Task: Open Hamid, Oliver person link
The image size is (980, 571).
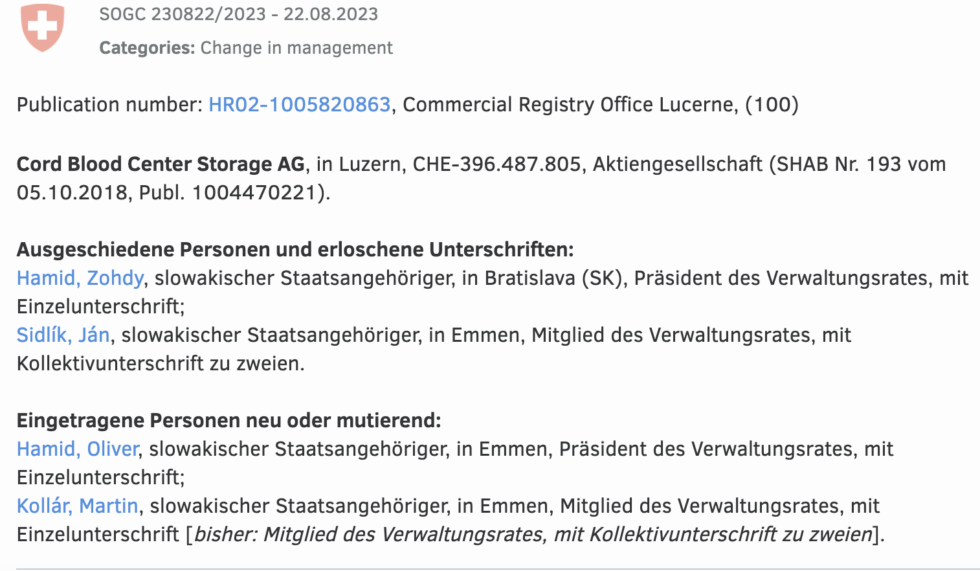Action: point(78,450)
